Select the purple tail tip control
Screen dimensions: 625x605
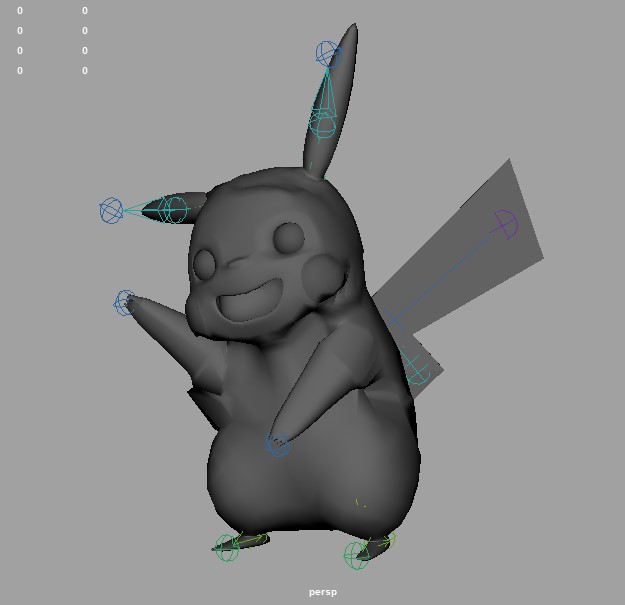click(505, 225)
